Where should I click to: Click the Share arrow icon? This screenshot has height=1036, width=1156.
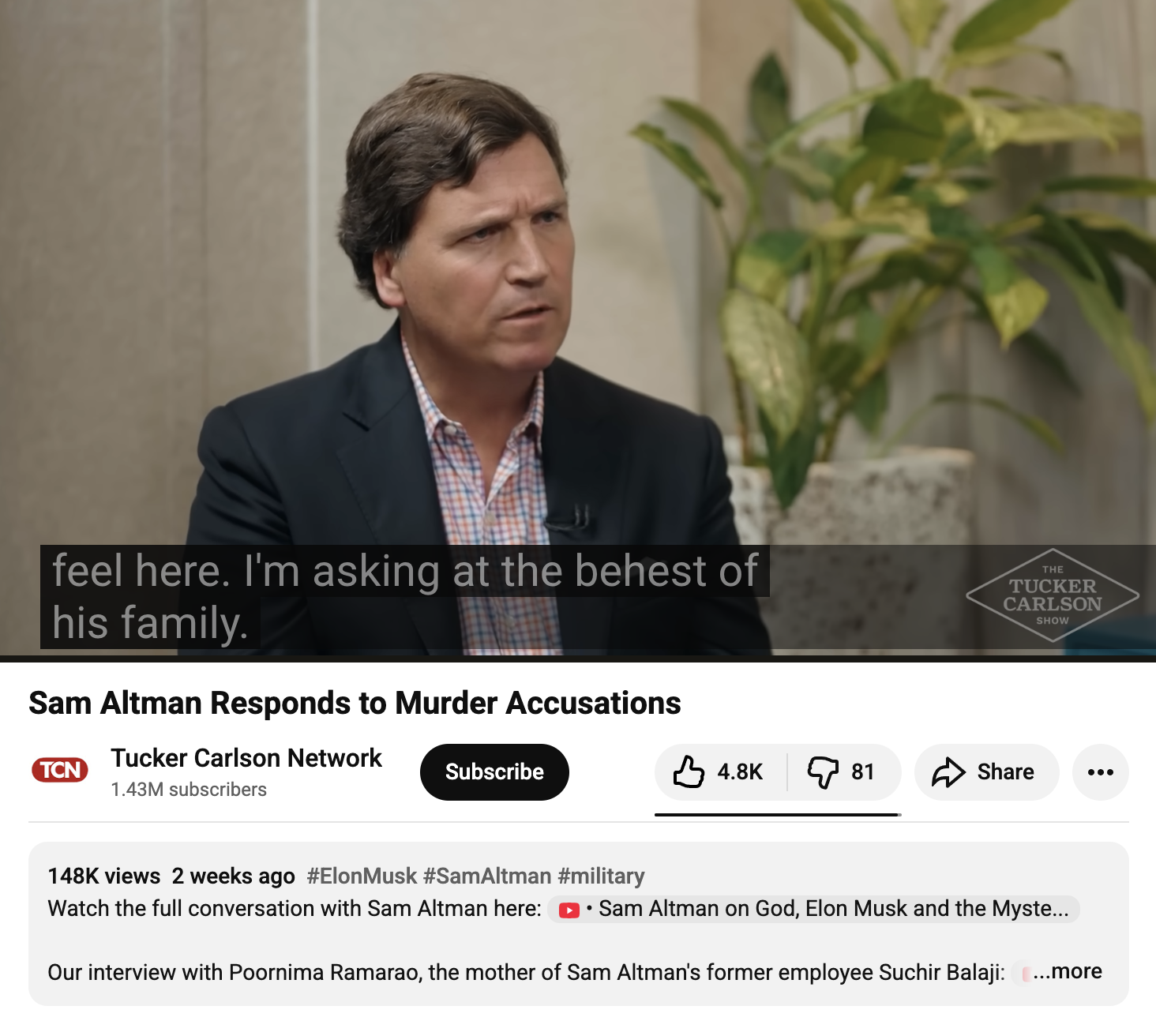(948, 772)
